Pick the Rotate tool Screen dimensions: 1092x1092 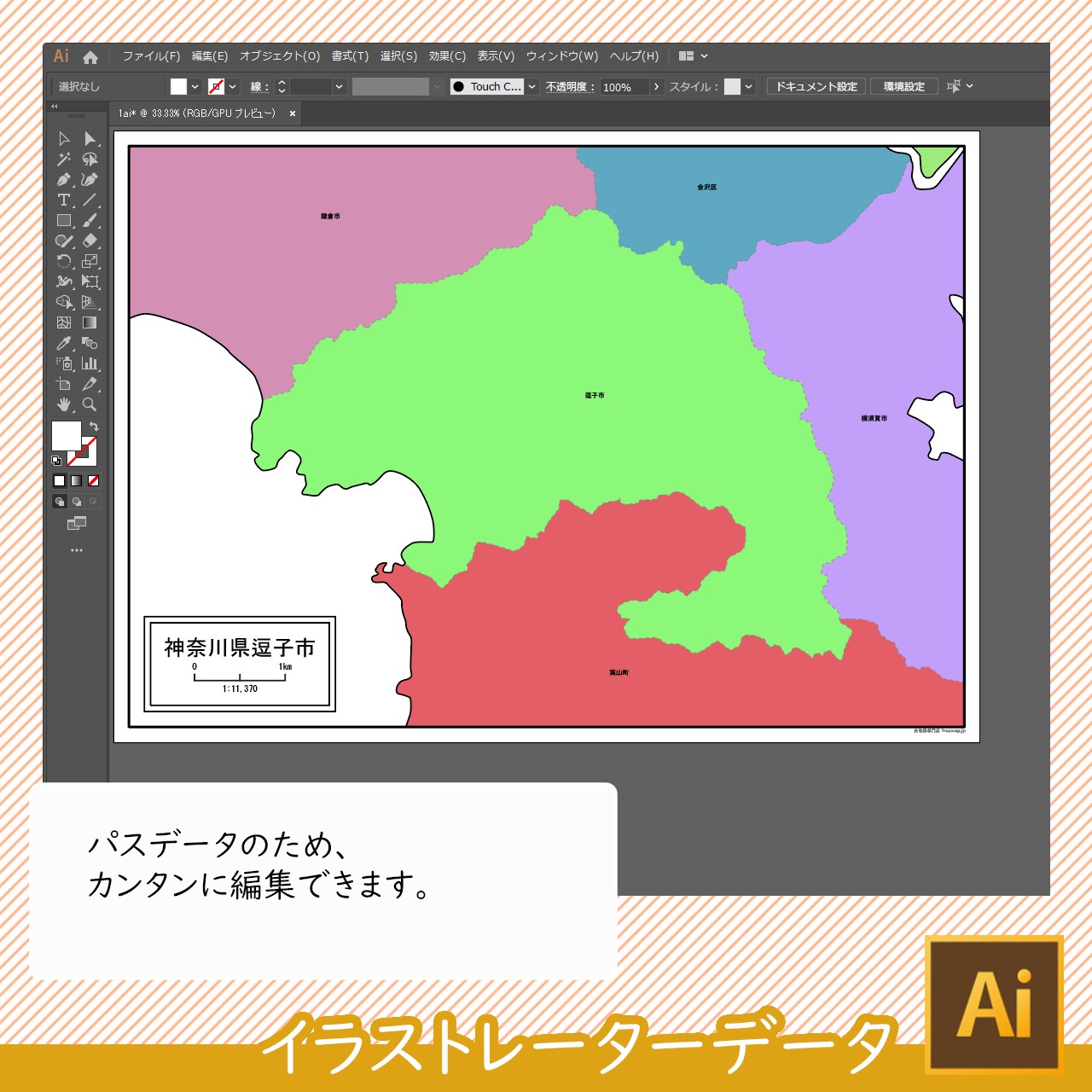click(x=64, y=262)
